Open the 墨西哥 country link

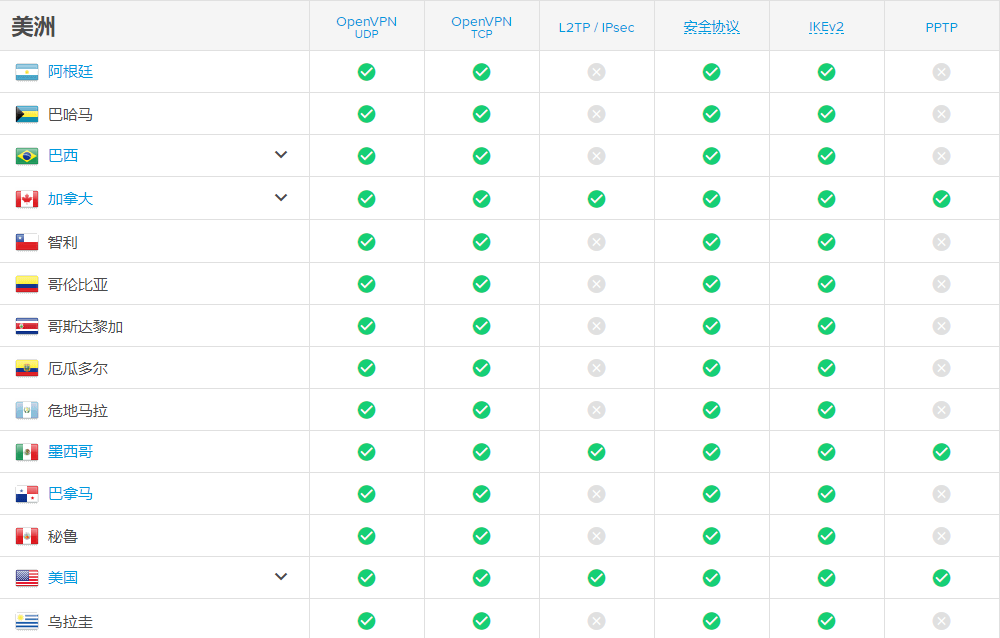click(x=70, y=452)
